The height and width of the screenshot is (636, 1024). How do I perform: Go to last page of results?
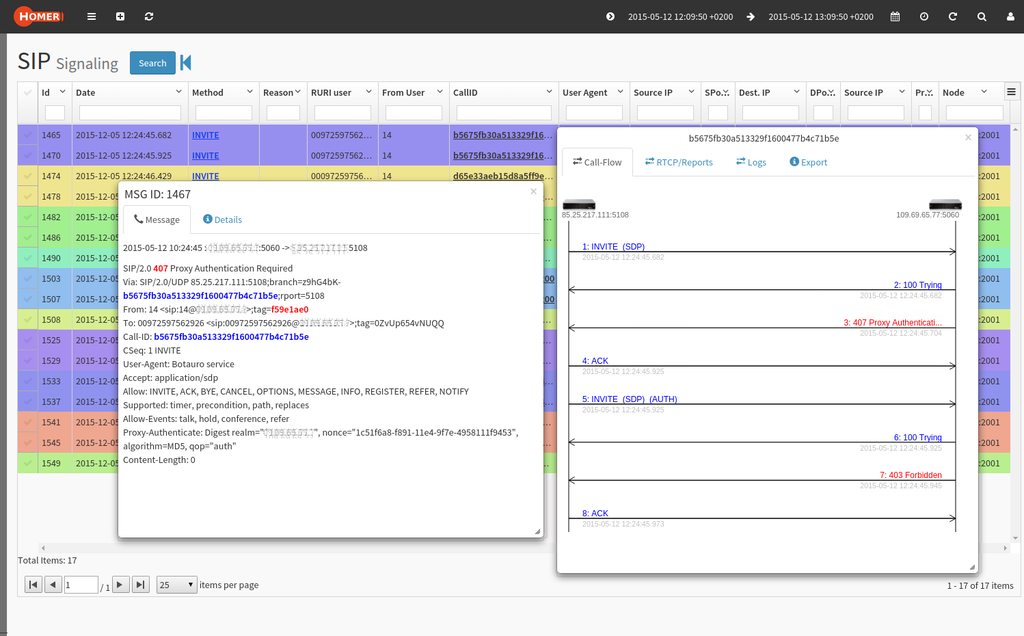[140, 584]
